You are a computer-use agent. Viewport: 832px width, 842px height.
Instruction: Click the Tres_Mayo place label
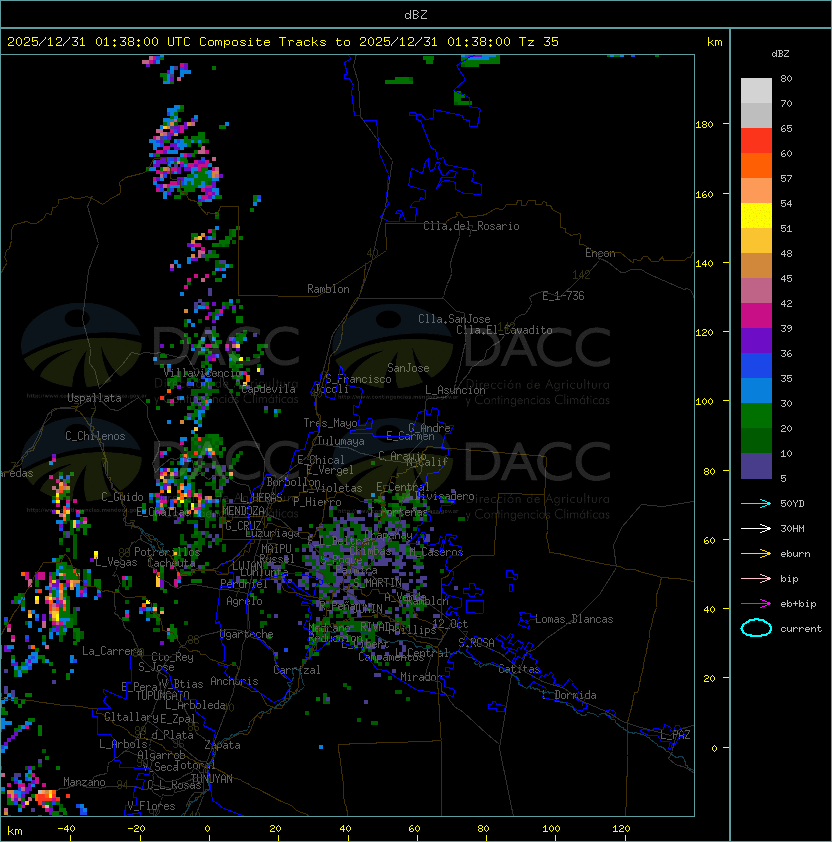coord(330,423)
